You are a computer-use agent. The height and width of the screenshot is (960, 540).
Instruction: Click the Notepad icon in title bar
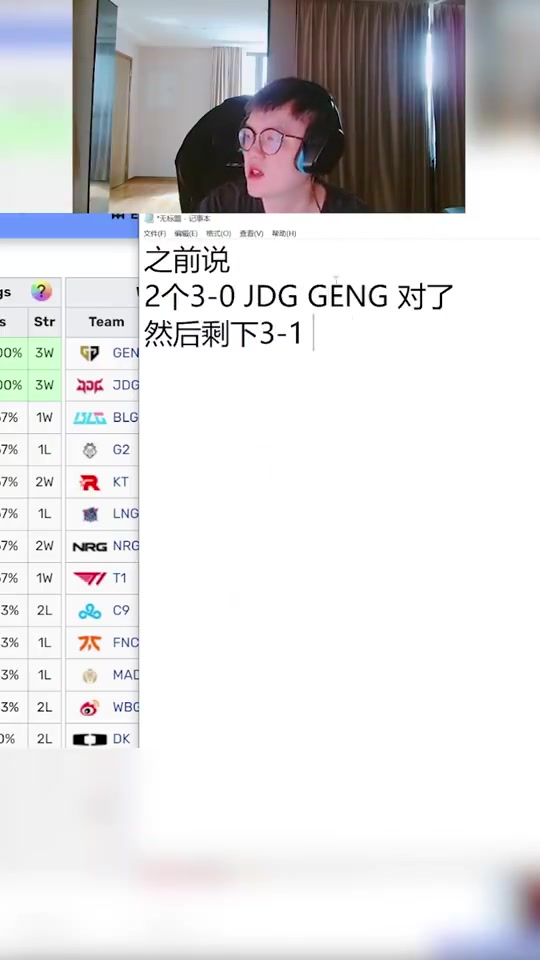coord(149,219)
